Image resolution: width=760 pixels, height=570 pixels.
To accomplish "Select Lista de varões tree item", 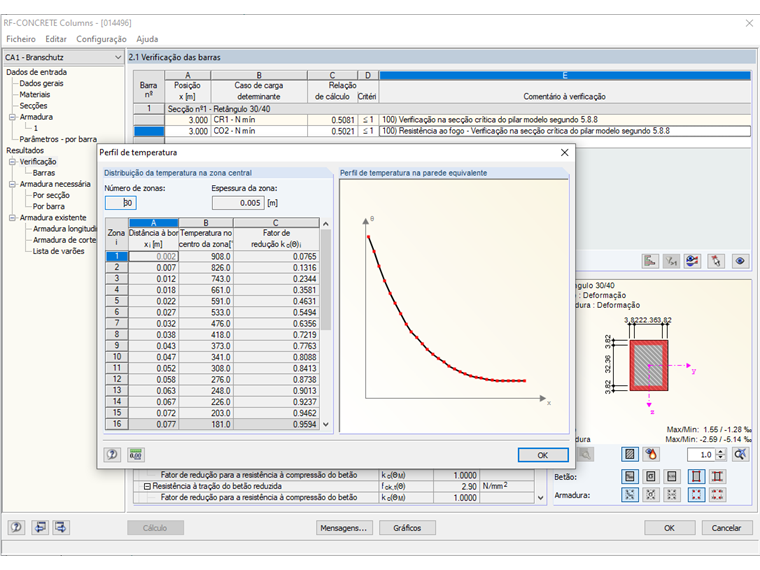I will tap(58, 251).
